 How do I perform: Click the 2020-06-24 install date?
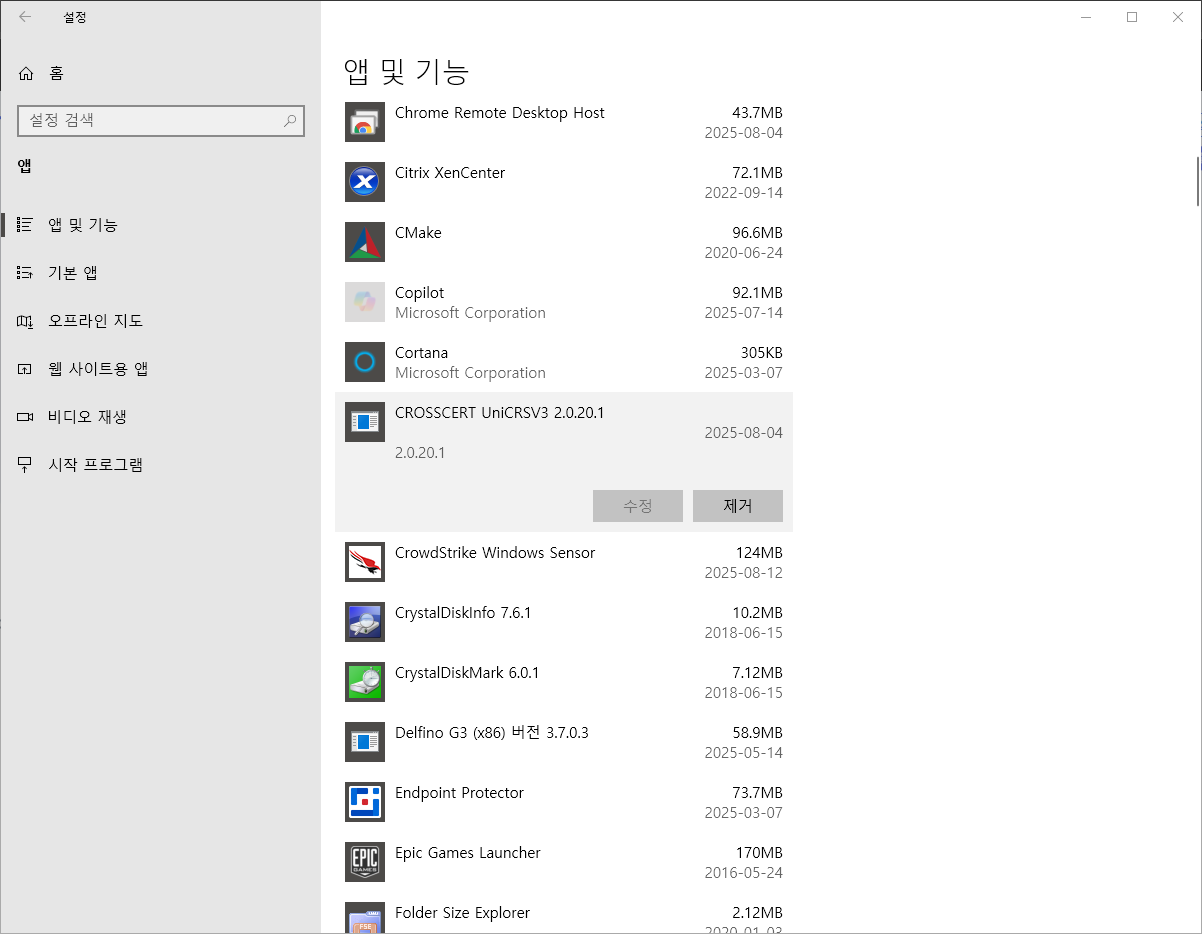pyautogui.click(x=743, y=253)
